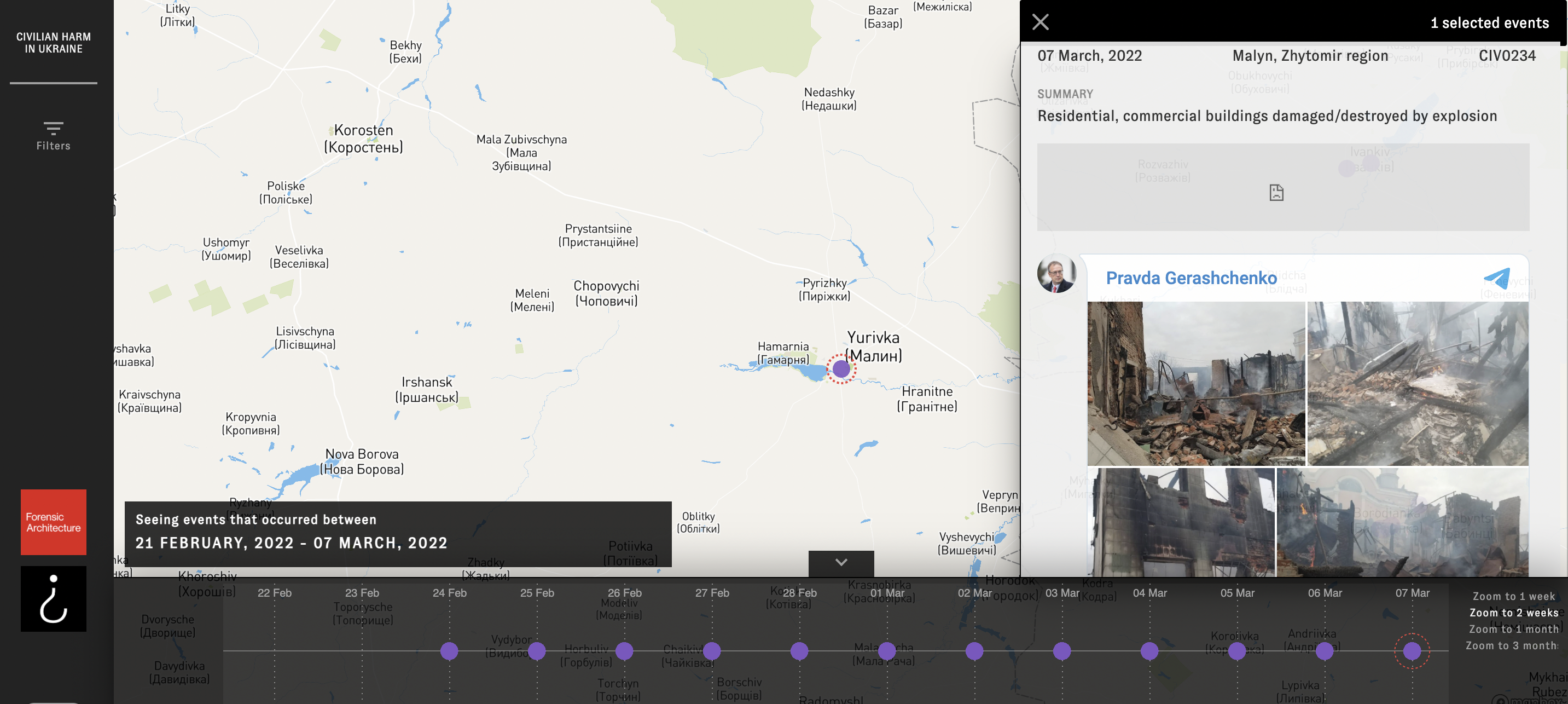Select the 24 Feb timeline event dot
Viewport: 1568px width, 704px height.
(449, 651)
